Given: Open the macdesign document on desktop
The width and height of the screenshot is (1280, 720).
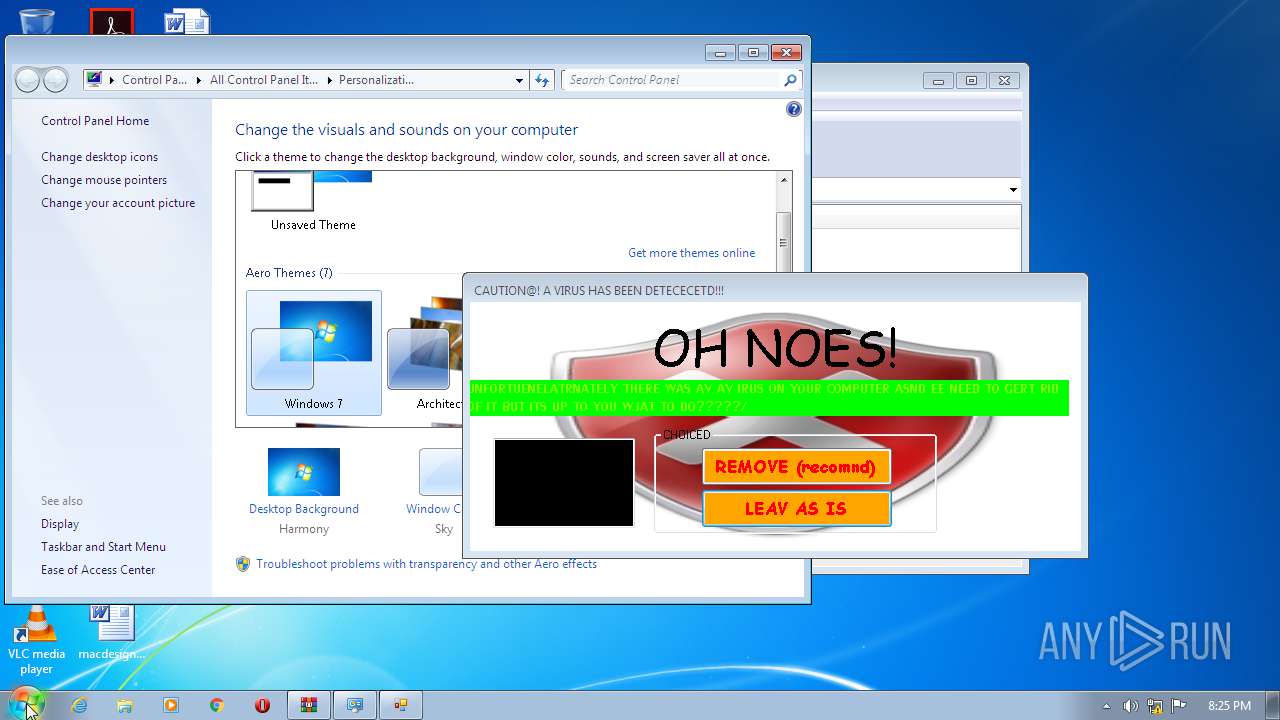Looking at the screenshot, I should click(x=112, y=633).
